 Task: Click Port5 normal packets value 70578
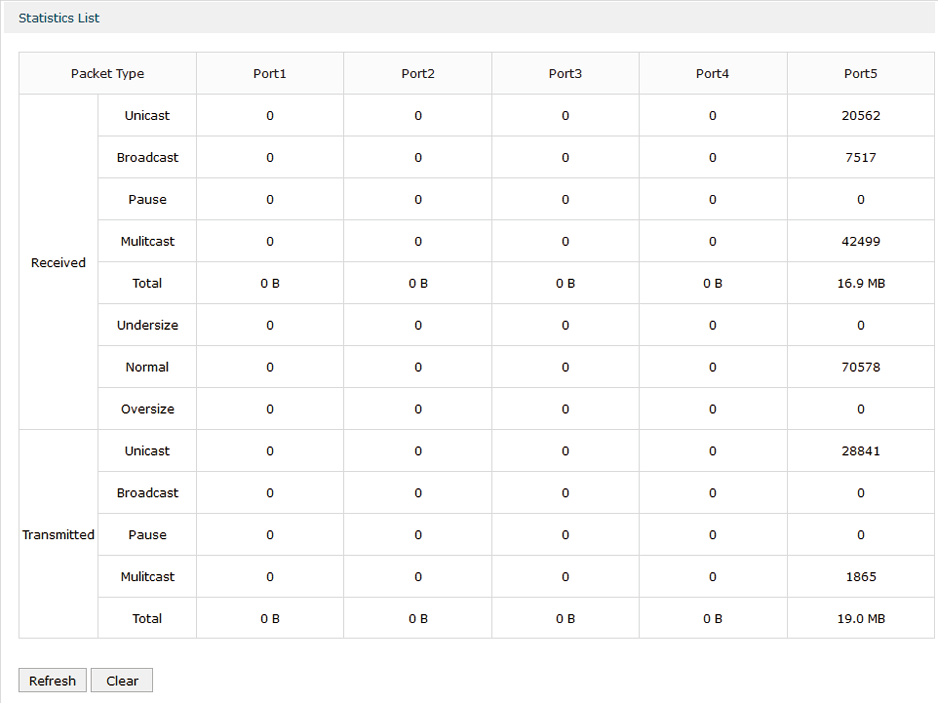[x=861, y=367]
